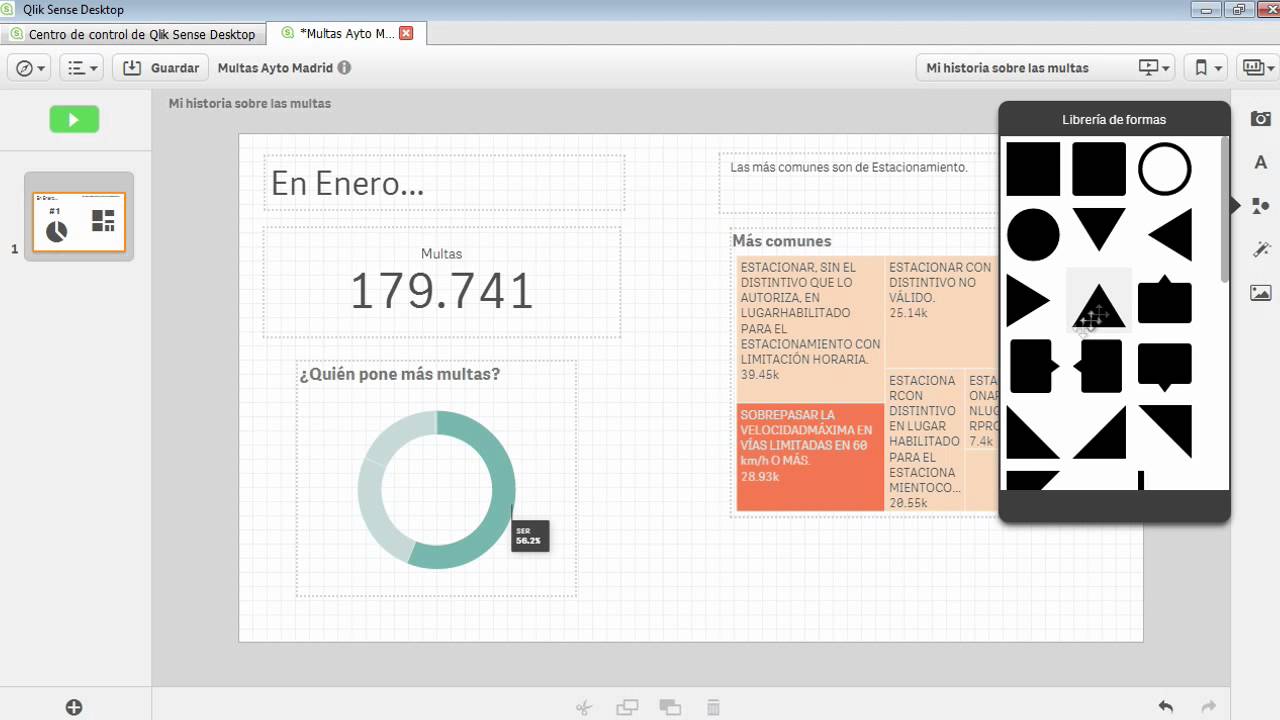Show app details info icon
1280x720 pixels.
[x=344, y=68]
